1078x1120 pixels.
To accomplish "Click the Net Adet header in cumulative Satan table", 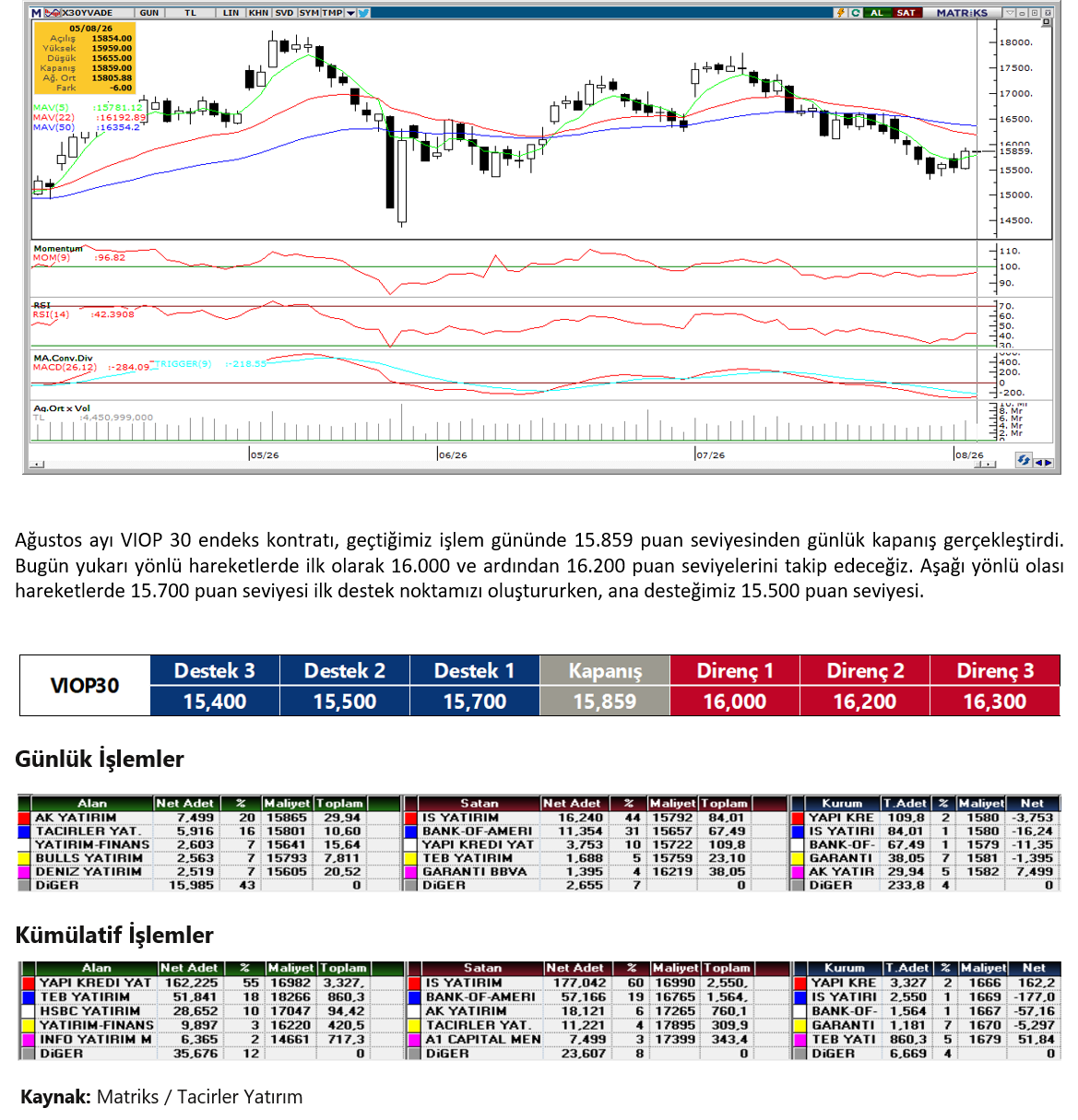I will click(x=575, y=968).
